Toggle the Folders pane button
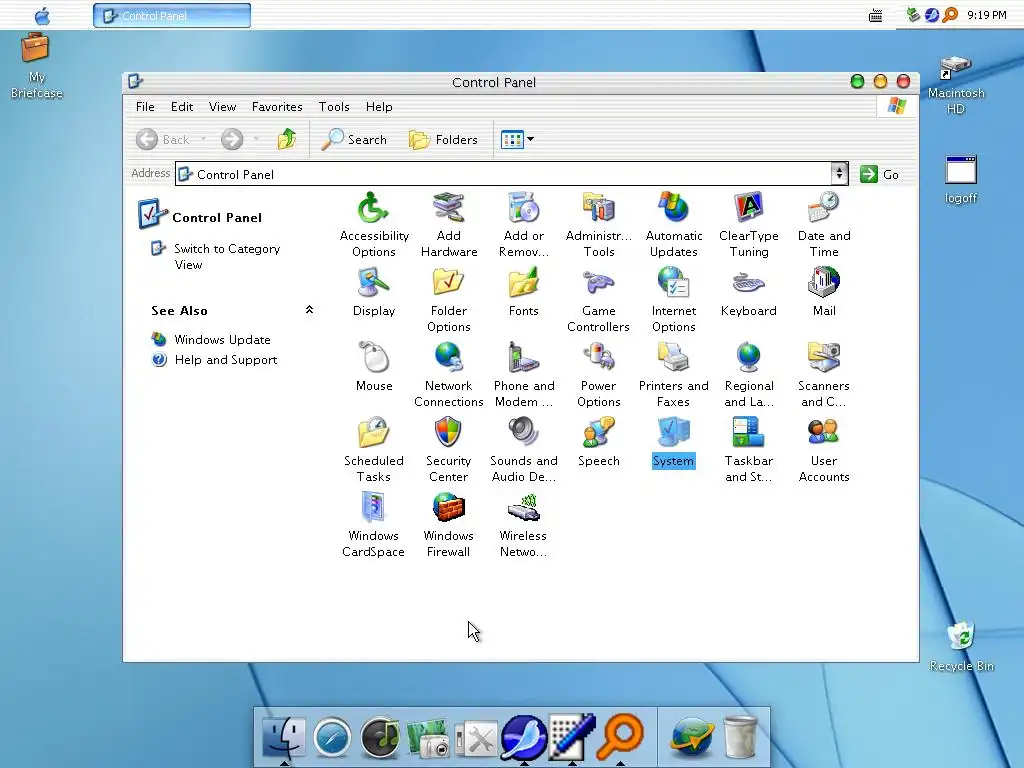 (x=443, y=139)
